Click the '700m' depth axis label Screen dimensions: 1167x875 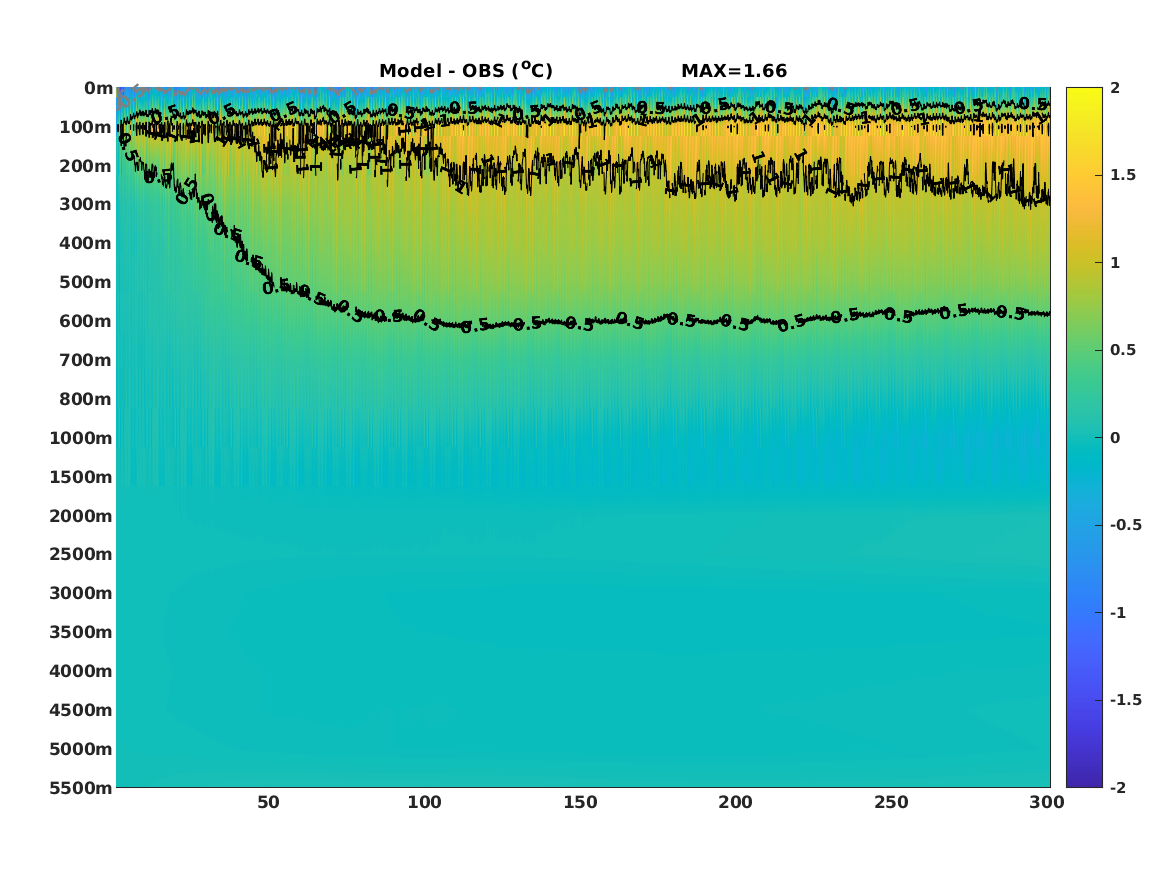(86, 360)
